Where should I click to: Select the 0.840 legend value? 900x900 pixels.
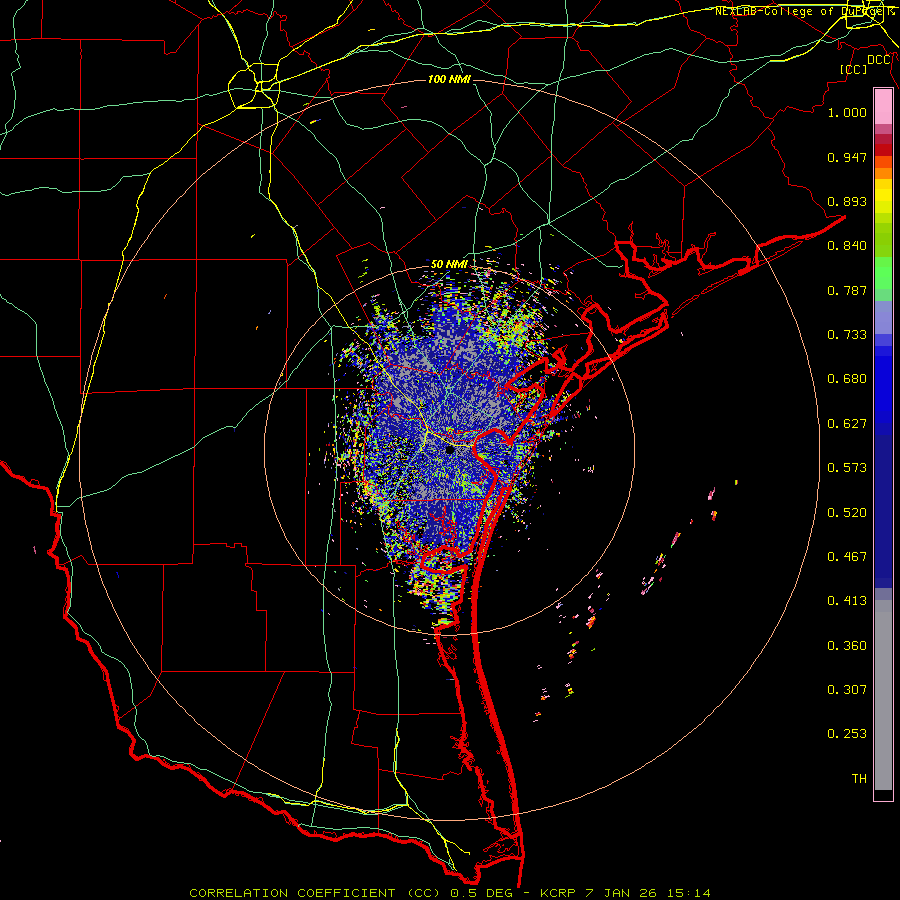[847, 246]
